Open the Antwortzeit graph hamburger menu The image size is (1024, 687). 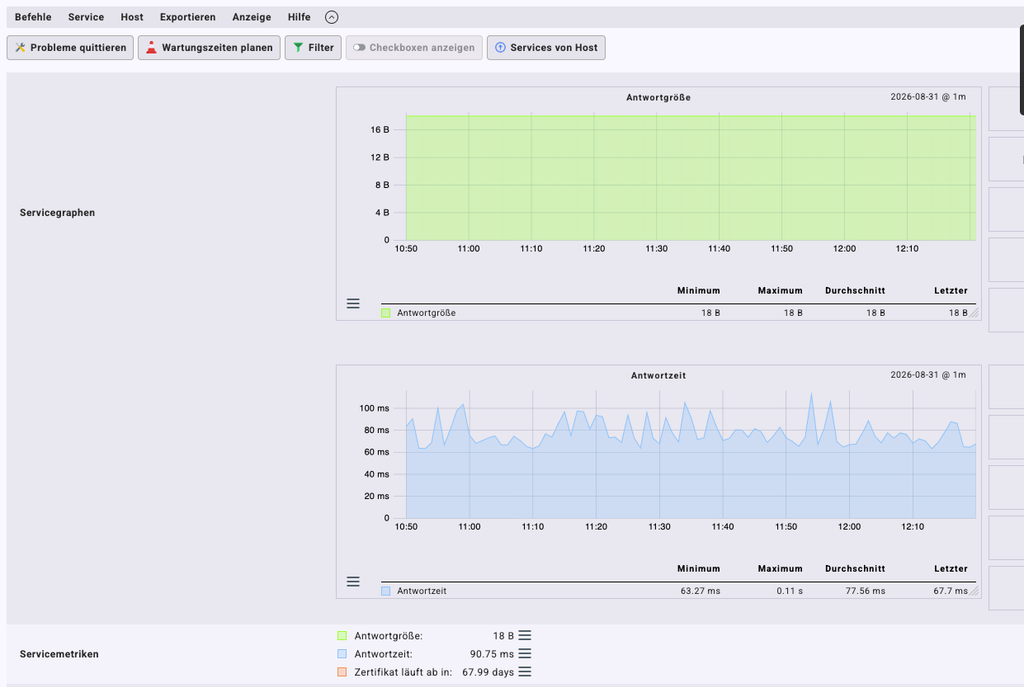tap(353, 582)
